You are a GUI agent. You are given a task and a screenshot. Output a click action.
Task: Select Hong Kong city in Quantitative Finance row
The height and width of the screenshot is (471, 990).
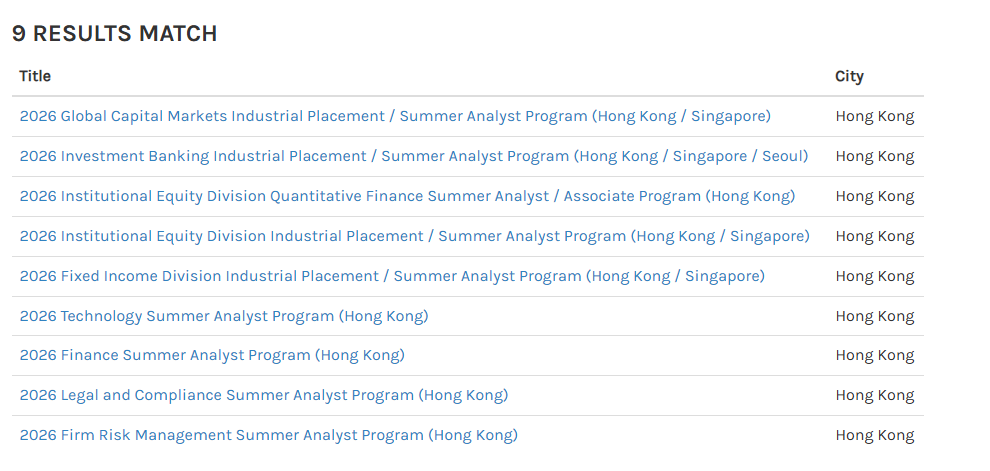pos(874,196)
